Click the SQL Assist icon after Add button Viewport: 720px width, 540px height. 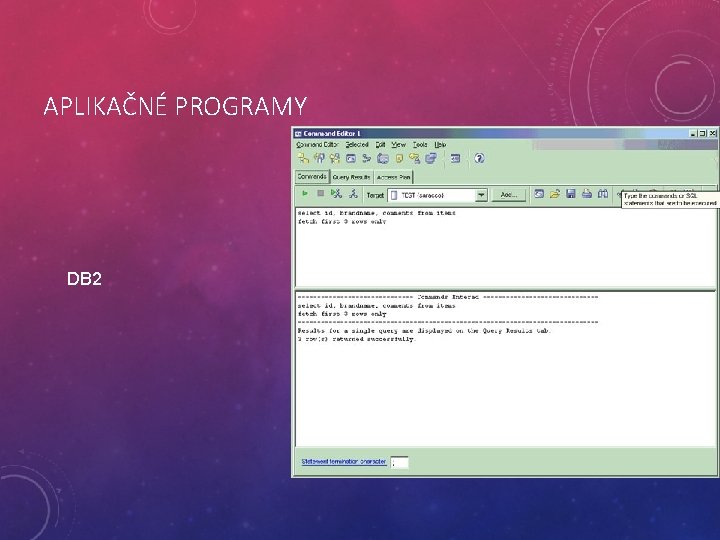click(x=539, y=194)
